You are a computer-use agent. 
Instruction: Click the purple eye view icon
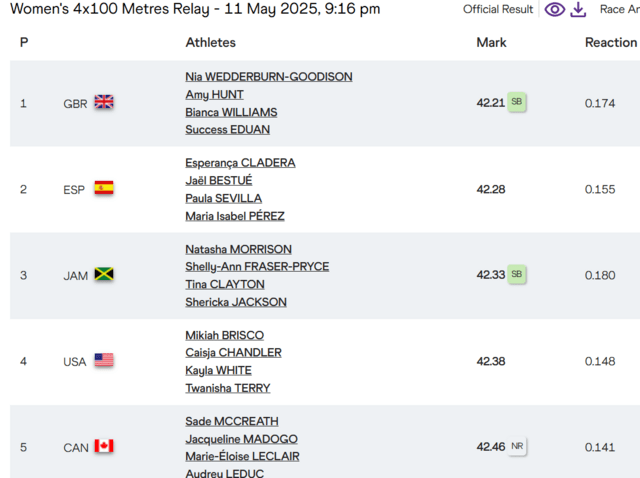pos(555,9)
